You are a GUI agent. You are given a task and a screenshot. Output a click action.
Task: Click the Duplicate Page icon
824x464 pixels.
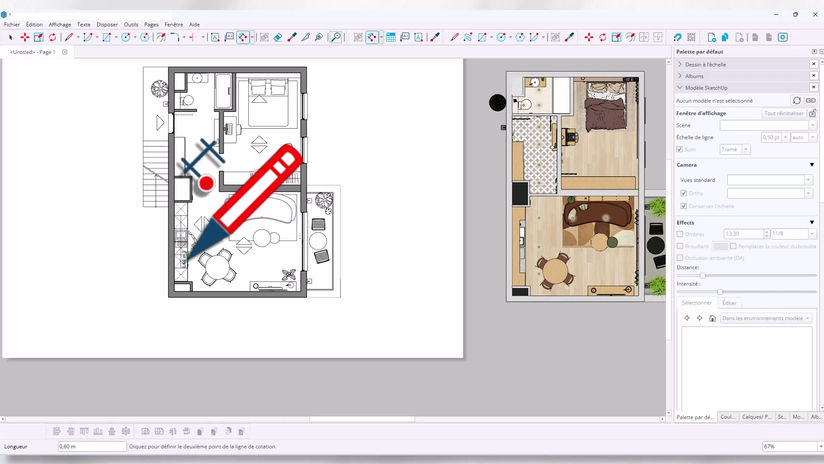coord(725,37)
